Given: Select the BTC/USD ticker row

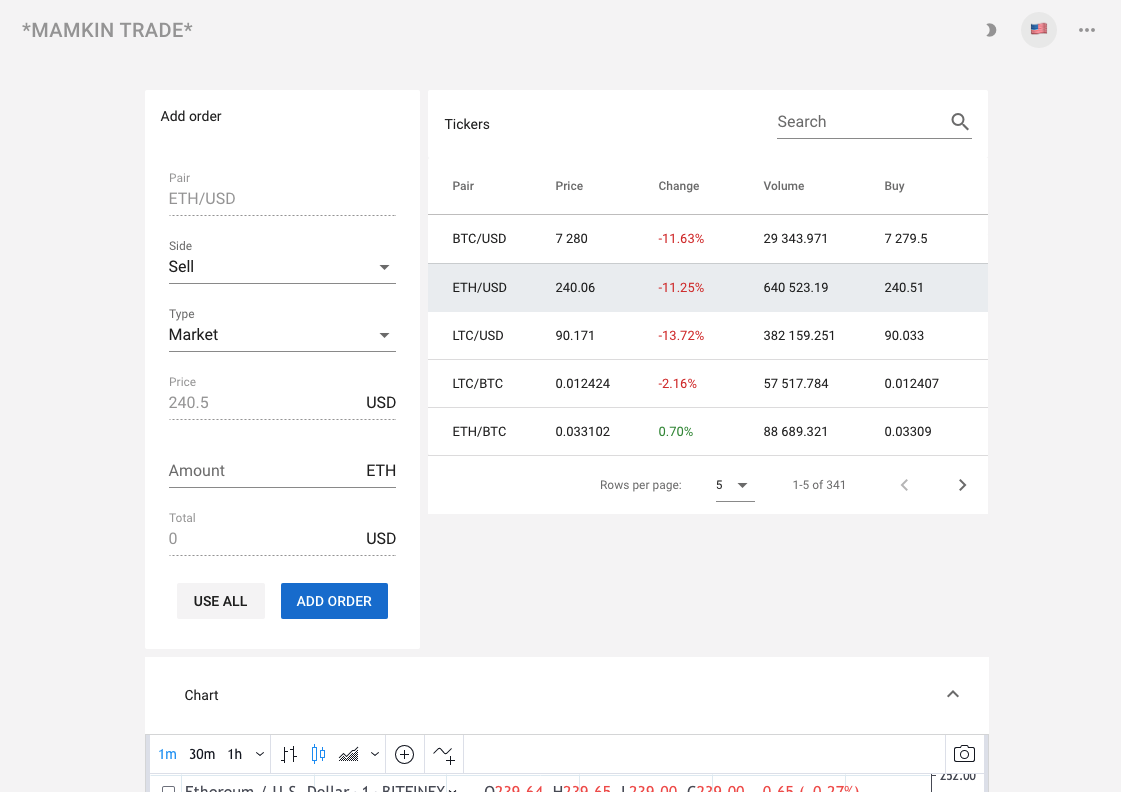Looking at the screenshot, I should [708, 239].
